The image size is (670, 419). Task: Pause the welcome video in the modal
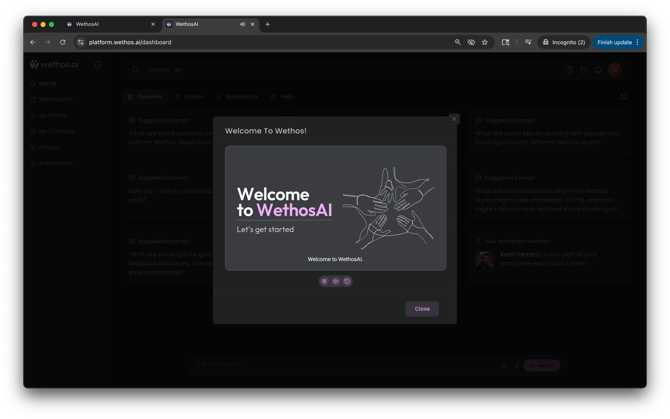(324, 281)
